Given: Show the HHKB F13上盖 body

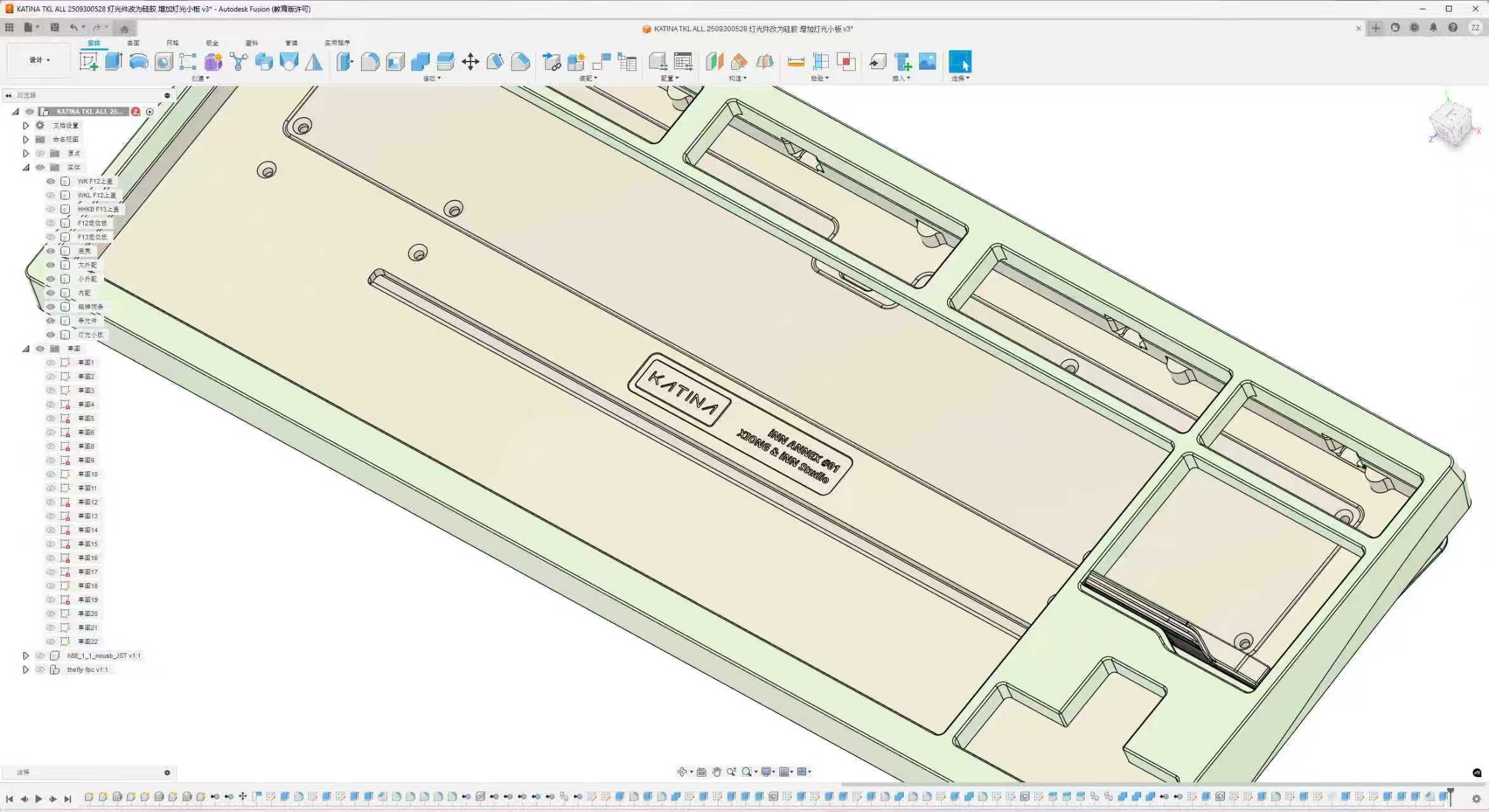Looking at the screenshot, I should [51, 209].
